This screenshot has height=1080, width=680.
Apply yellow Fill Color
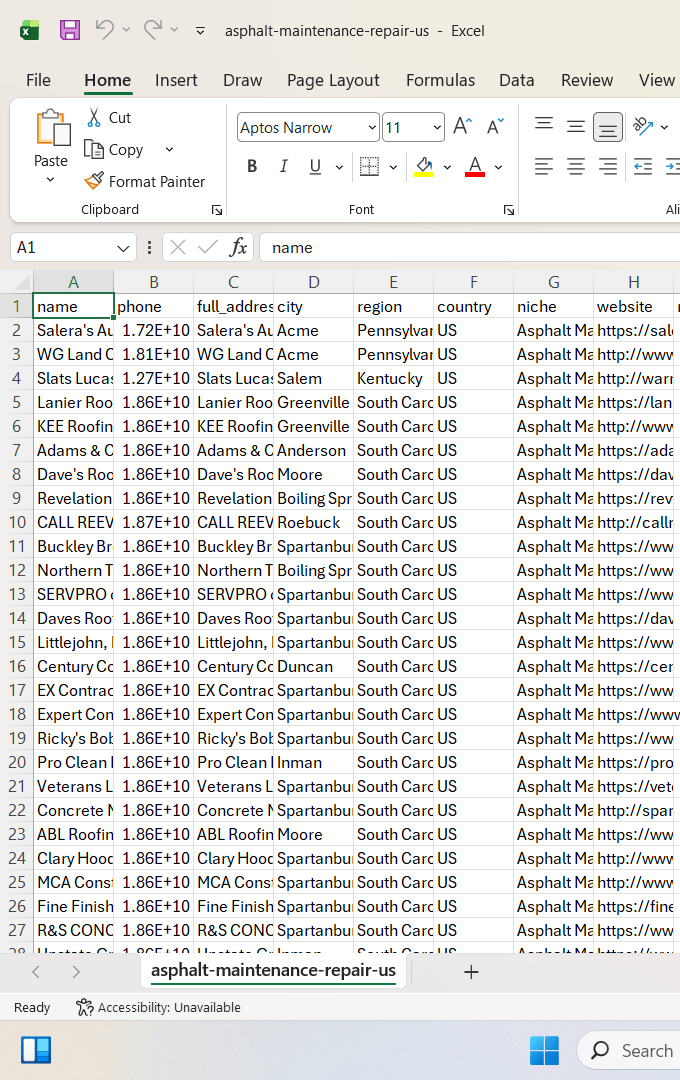(x=424, y=166)
